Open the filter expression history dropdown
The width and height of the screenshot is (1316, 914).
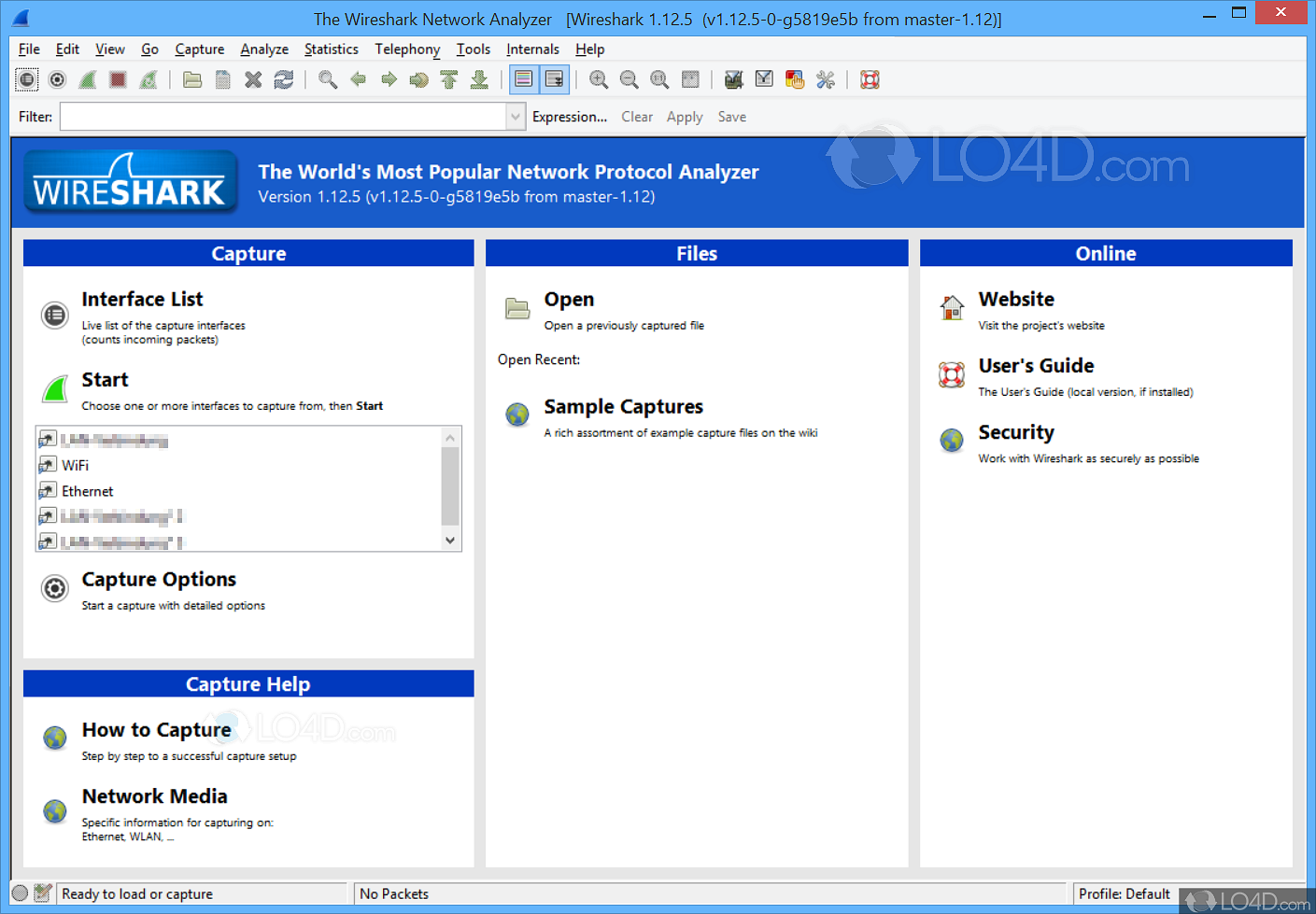tap(516, 116)
